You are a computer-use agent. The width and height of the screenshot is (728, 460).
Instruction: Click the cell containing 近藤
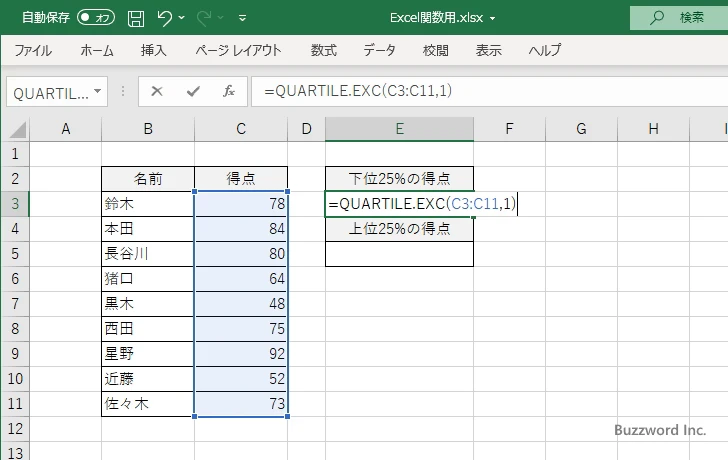pyautogui.click(x=148, y=379)
